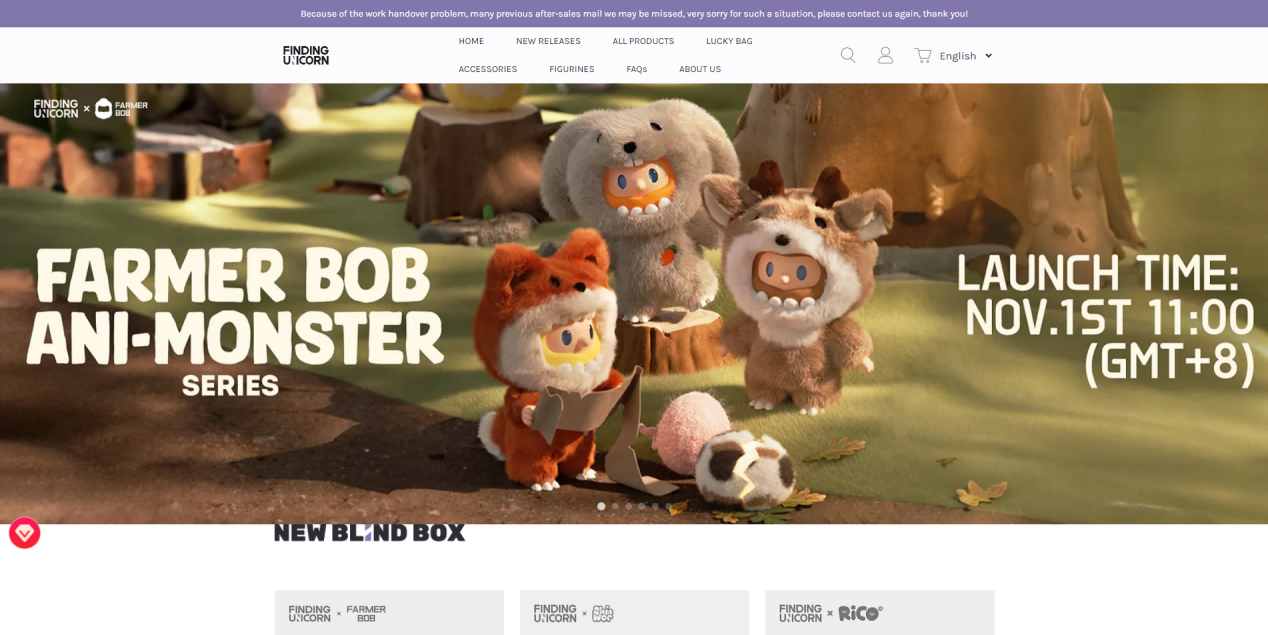Select the third carousel slide dot
The image size is (1268, 635).
[x=629, y=506]
